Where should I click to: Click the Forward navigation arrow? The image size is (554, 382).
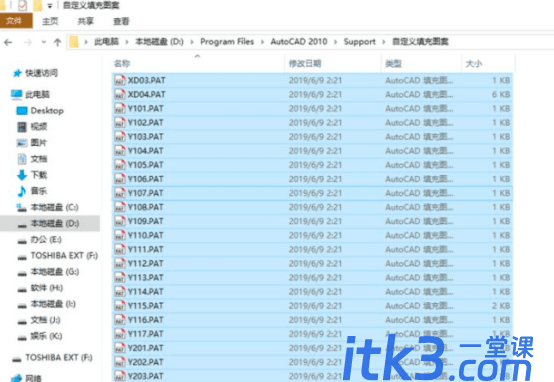28,42
